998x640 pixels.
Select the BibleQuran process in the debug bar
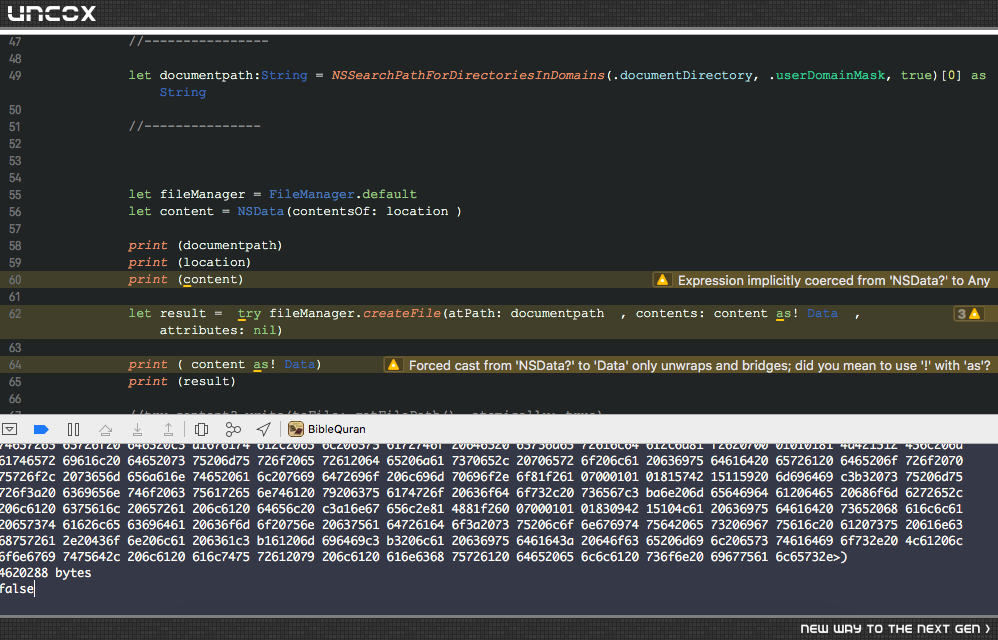tap(327, 429)
